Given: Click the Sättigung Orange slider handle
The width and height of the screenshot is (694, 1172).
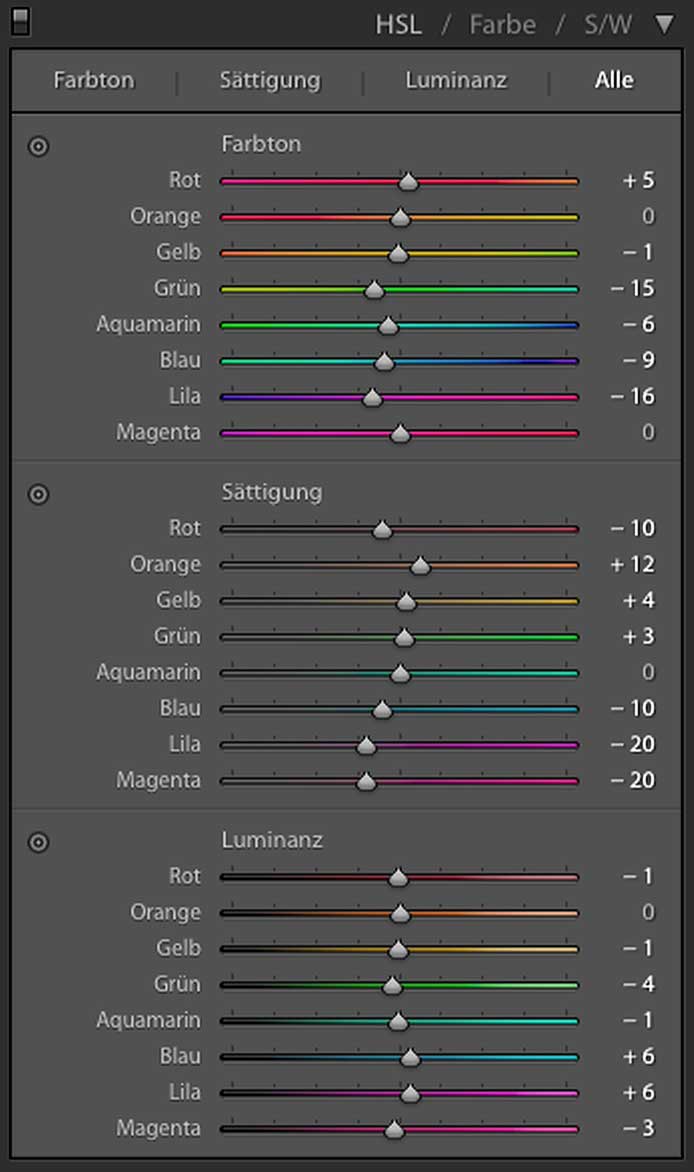Looking at the screenshot, I should 420,566.
